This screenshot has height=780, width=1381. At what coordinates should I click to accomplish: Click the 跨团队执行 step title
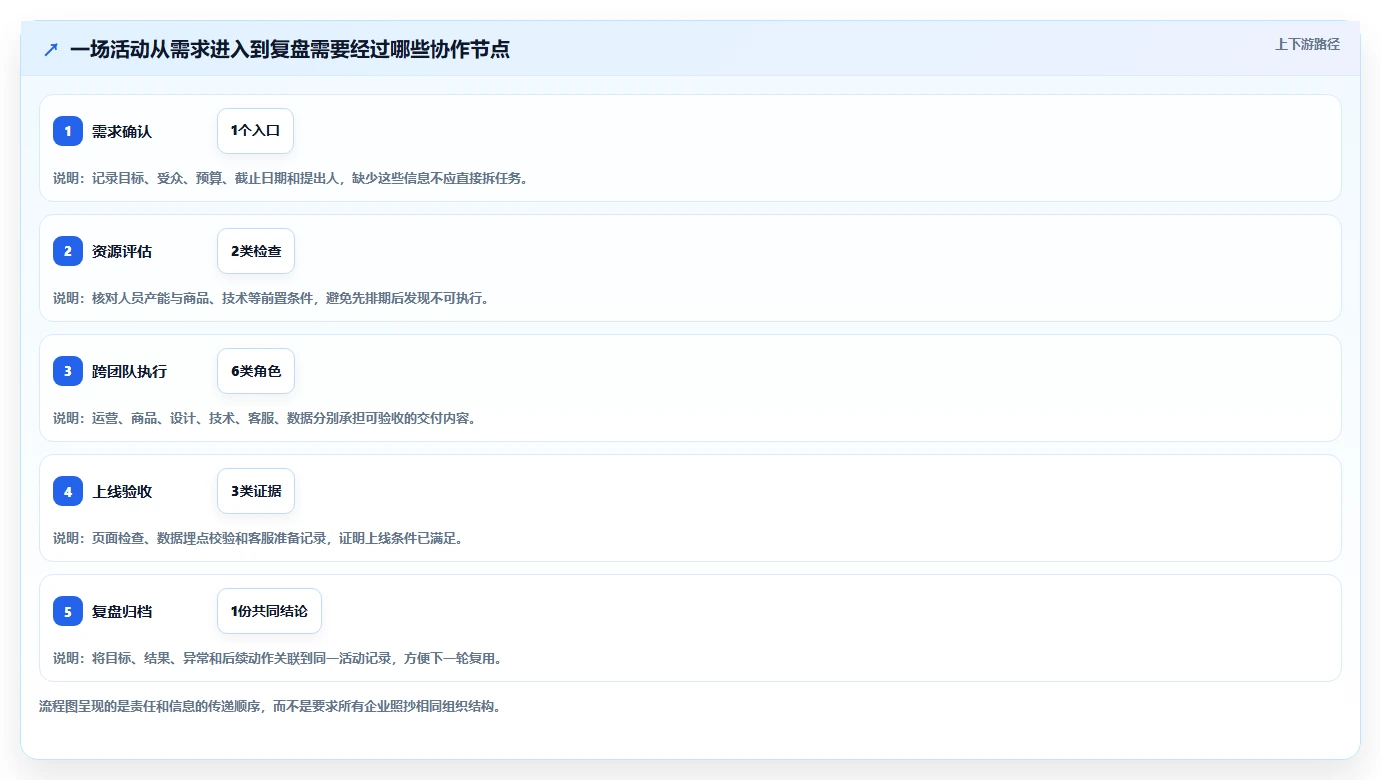pyautogui.click(x=129, y=371)
